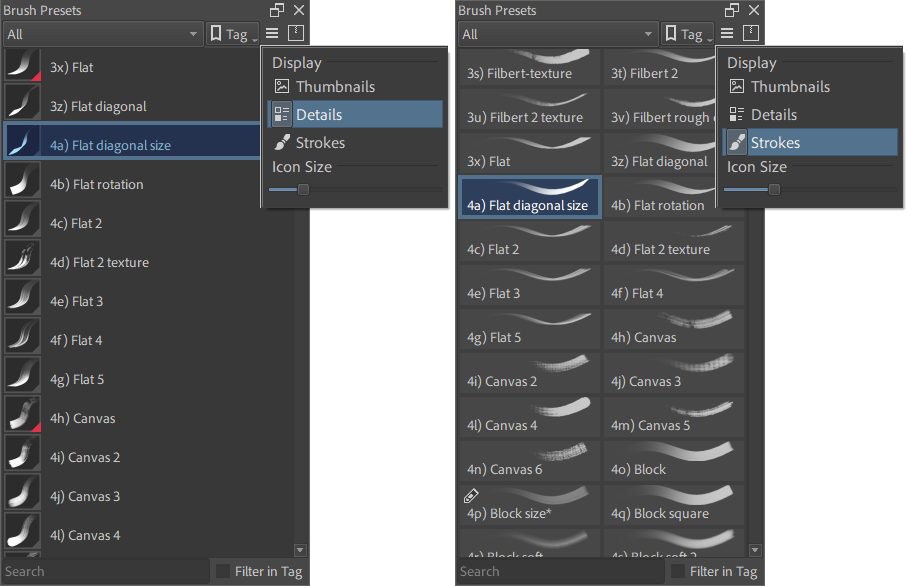
Task: Choose the 4h) Canvas brush icon in left panel
Action: pyautogui.click(x=23, y=415)
